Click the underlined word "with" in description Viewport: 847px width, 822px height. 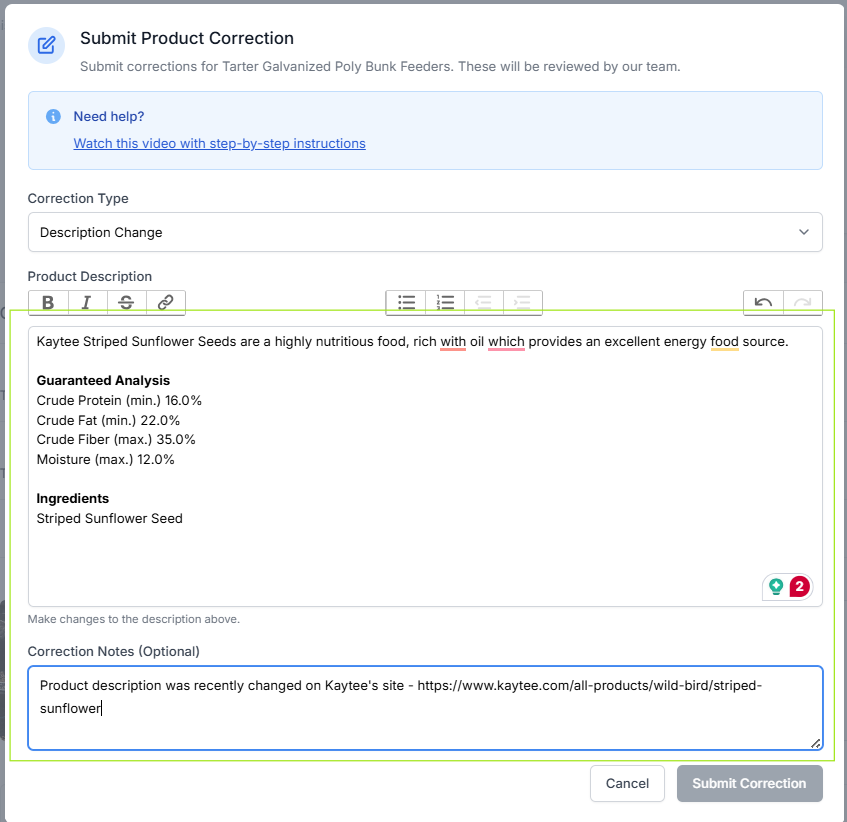pos(453,342)
